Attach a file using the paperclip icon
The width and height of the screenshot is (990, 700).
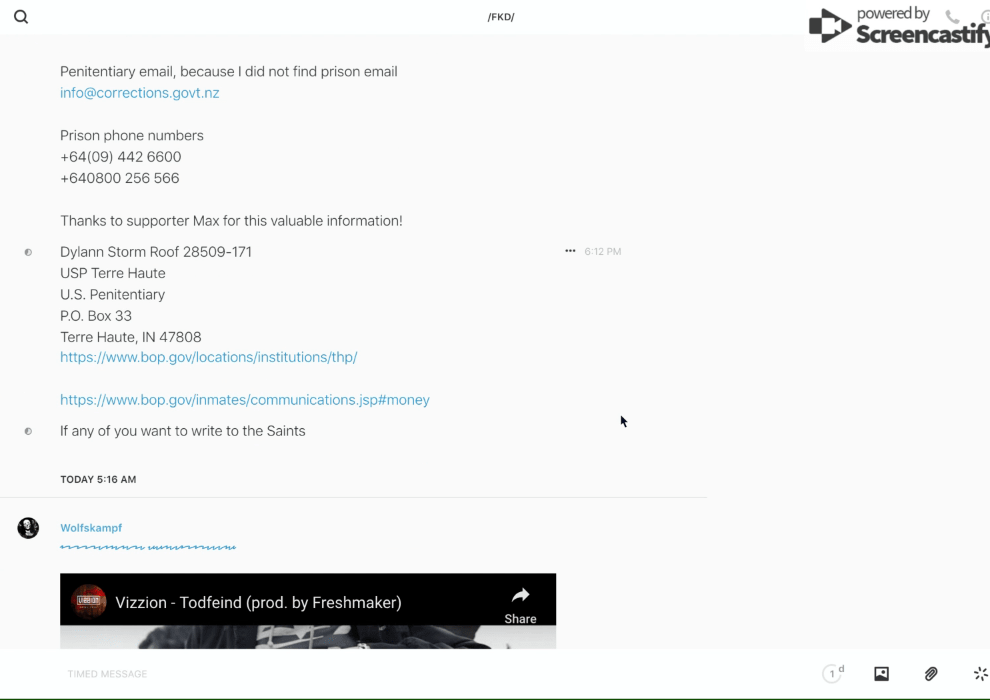(931, 674)
